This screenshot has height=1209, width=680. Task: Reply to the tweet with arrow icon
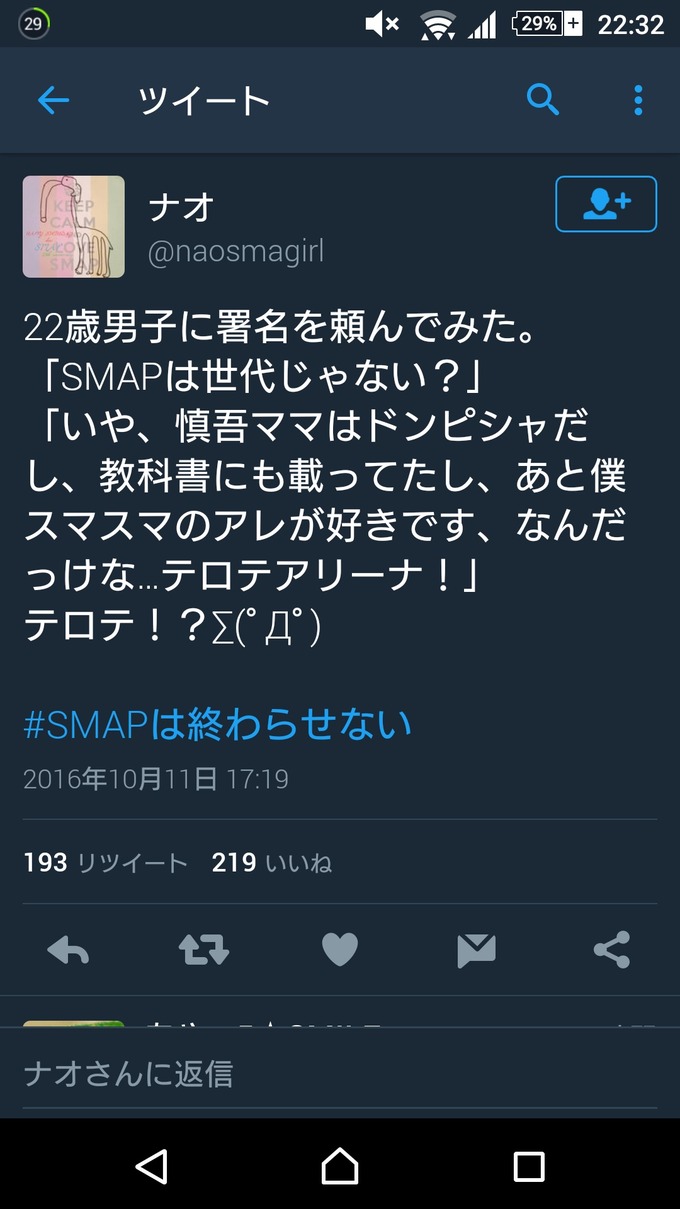tap(68, 949)
